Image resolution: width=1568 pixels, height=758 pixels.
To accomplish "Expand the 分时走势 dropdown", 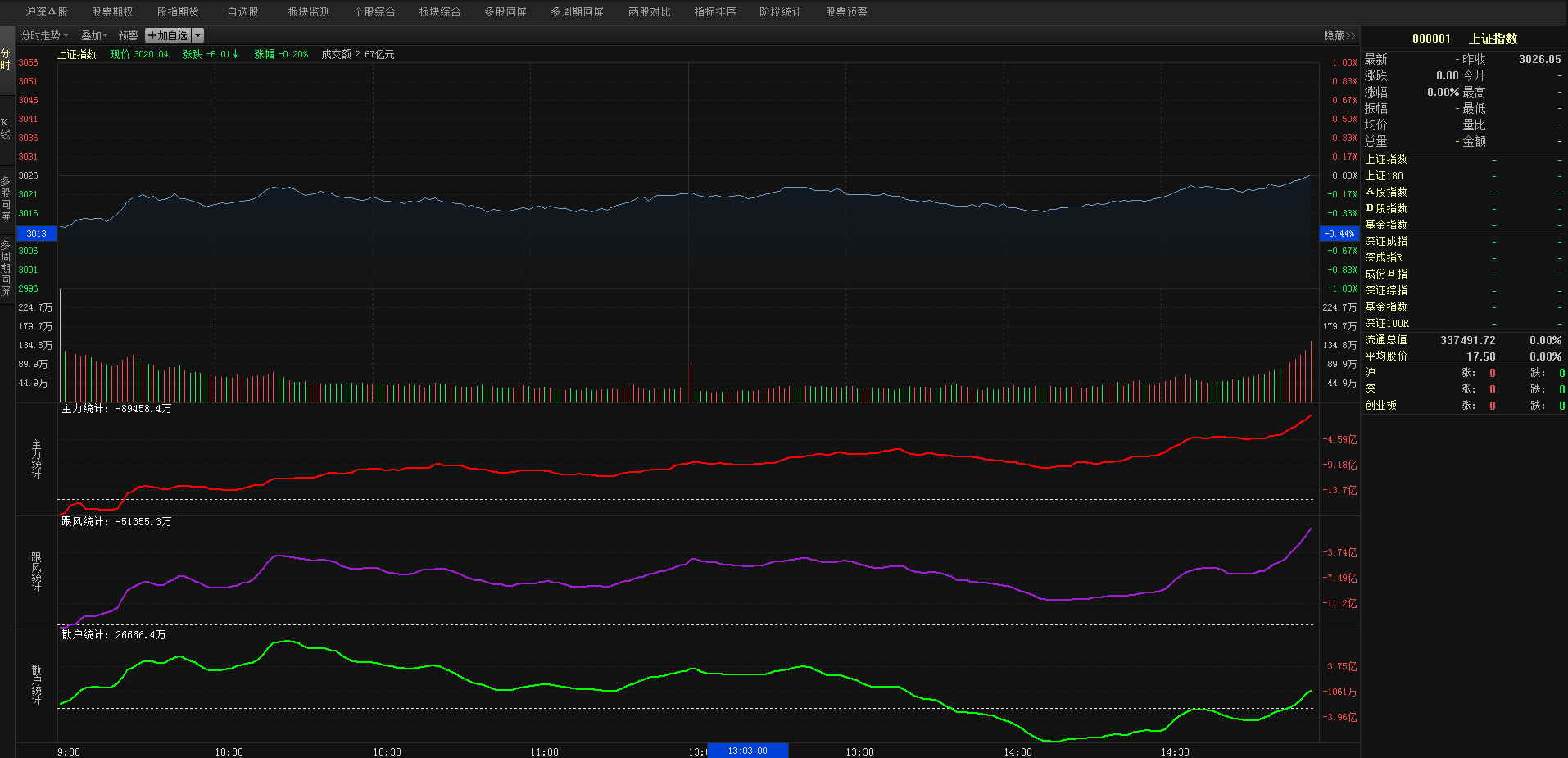I will pyautogui.click(x=45, y=35).
